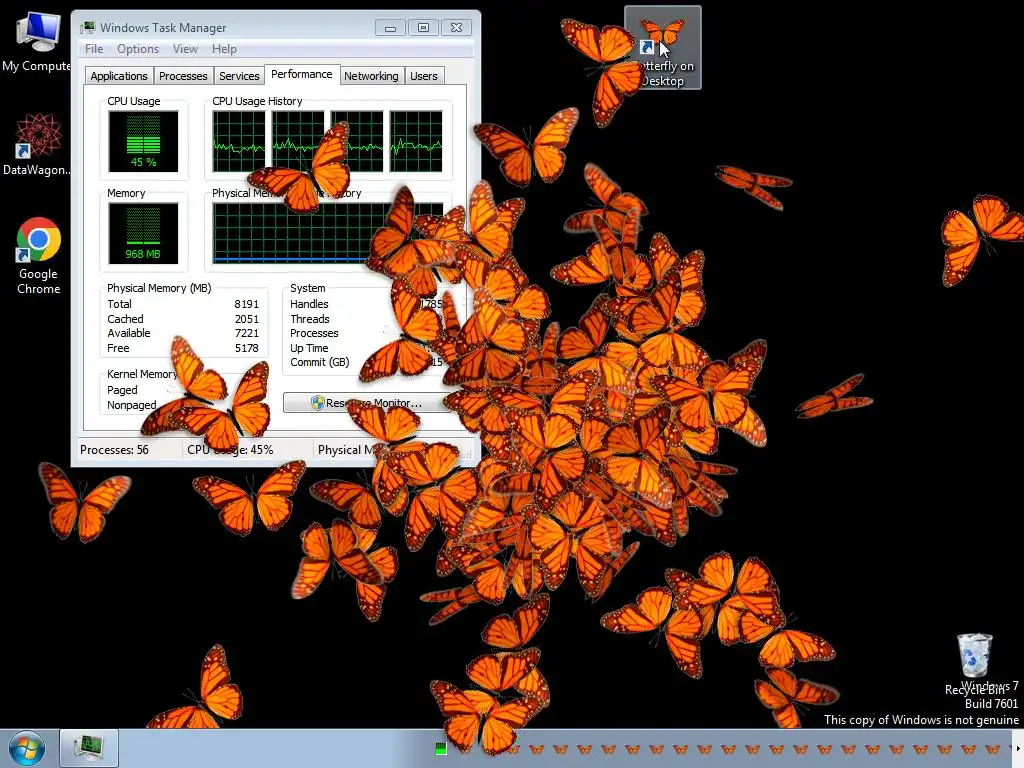Minimize the Windows Task Manager window
This screenshot has height=768, width=1024.
(x=391, y=27)
